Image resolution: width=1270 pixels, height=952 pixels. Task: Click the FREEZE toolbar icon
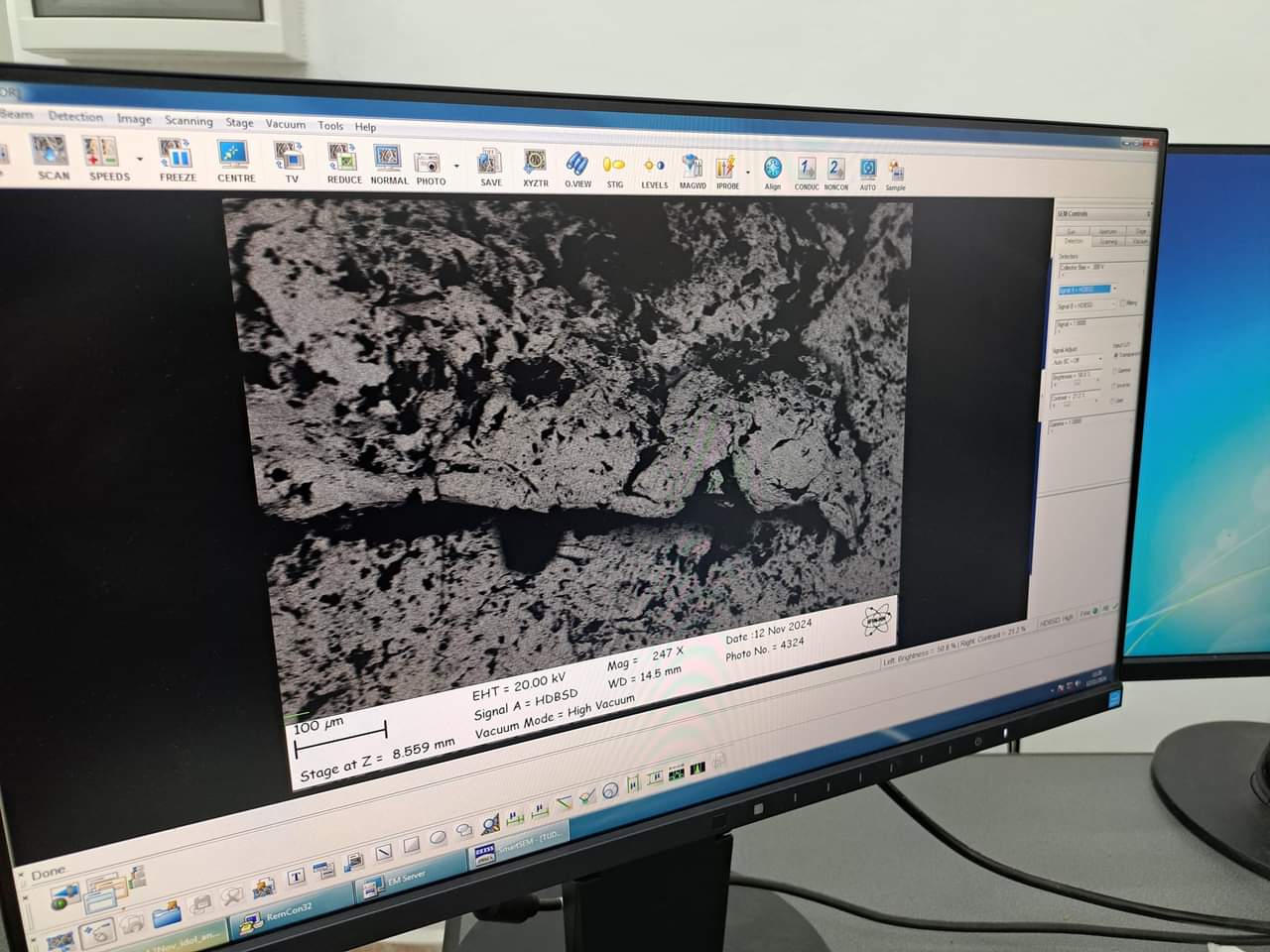(x=177, y=159)
